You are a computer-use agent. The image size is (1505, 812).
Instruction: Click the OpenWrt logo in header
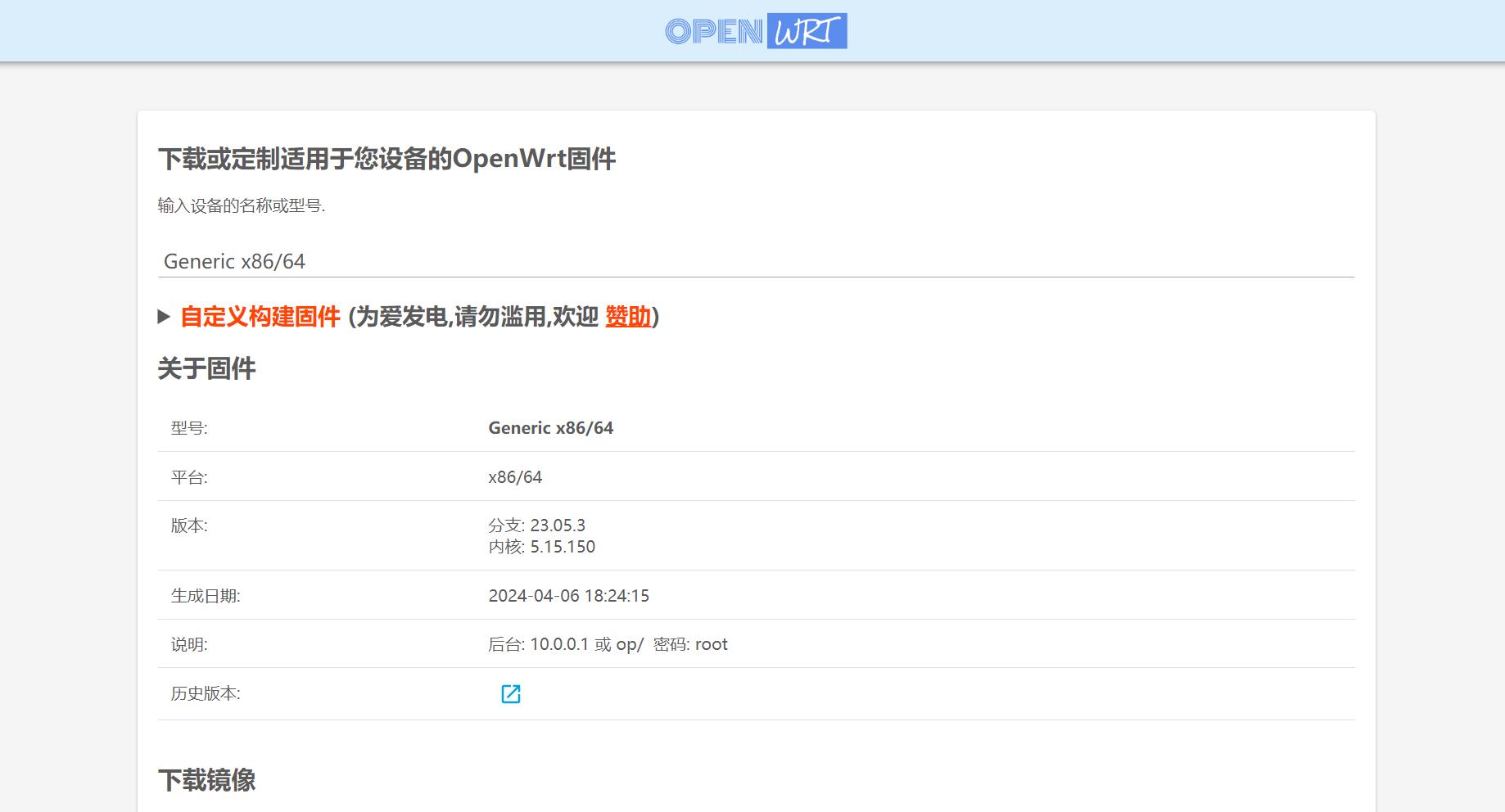click(756, 31)
